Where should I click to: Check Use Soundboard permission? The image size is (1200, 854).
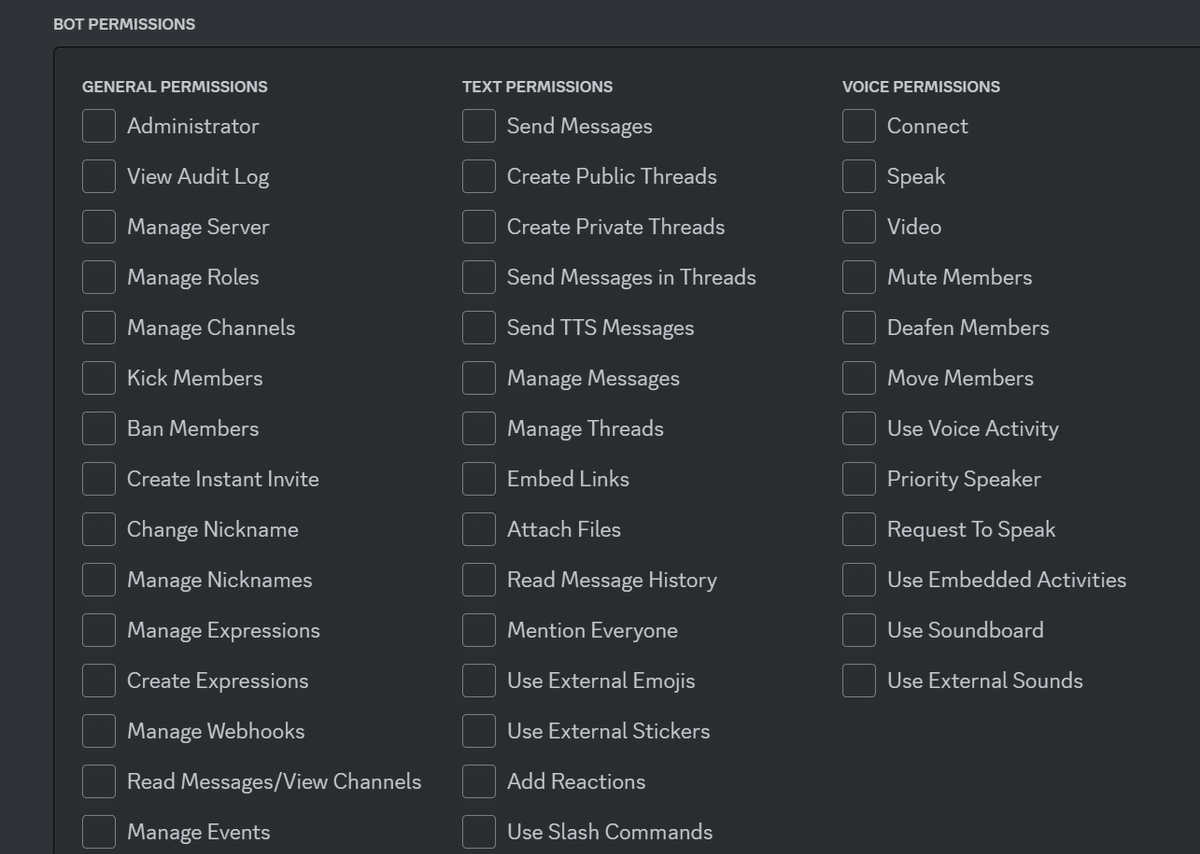(858, 630)
